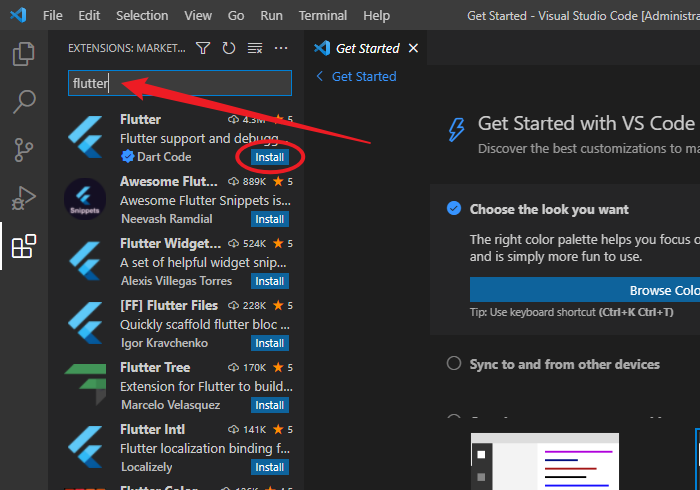Screen dimensions: 700x490
Task: Install the Flutter Intl extension
Action: [x=270, y=467]
